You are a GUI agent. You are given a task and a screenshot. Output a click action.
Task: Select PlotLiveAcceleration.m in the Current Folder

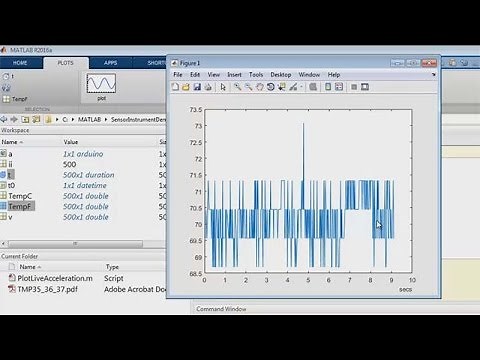(55, 278)
